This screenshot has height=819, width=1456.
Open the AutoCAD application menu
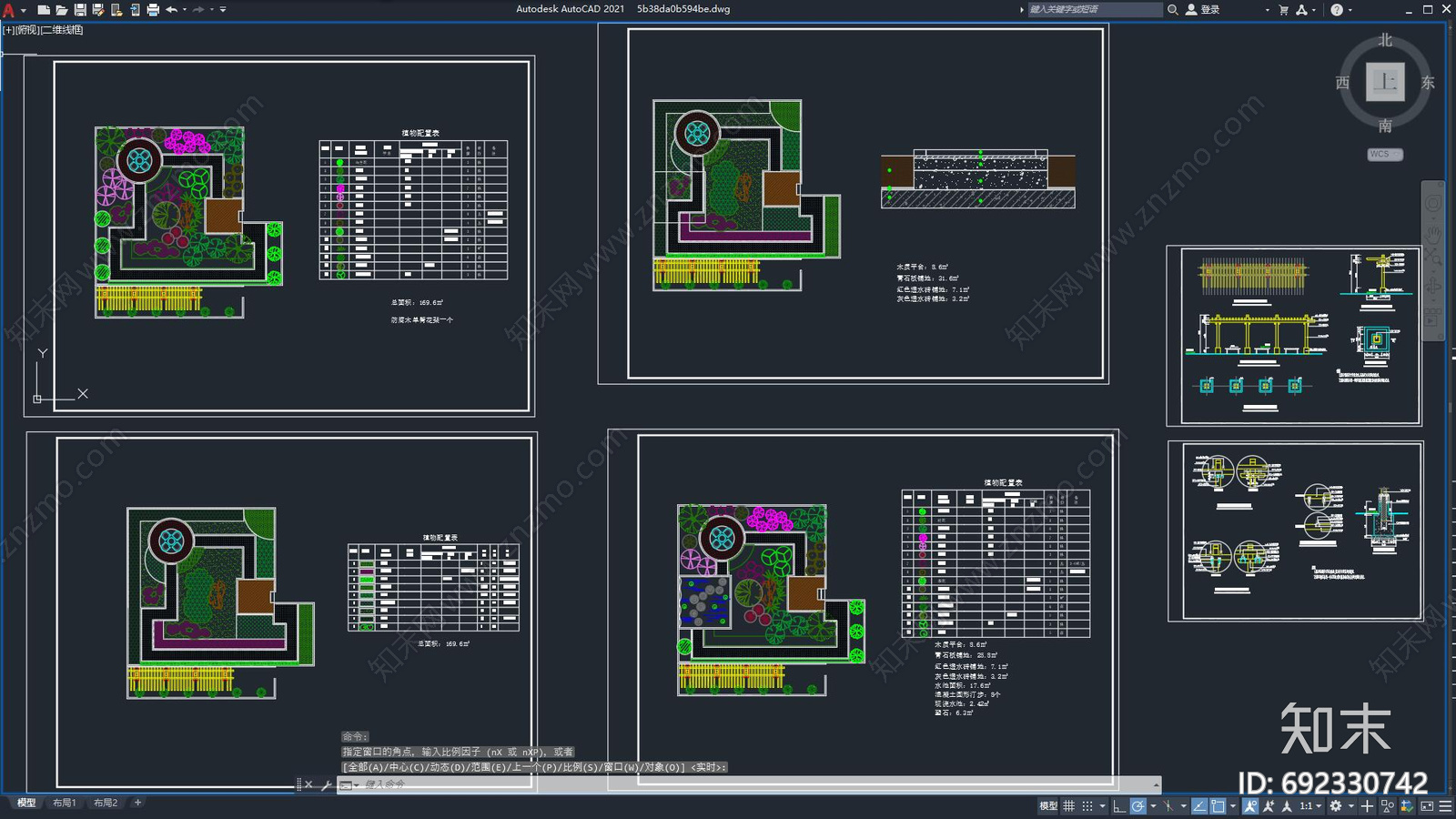pyautogui.click(x=9, y=10)
